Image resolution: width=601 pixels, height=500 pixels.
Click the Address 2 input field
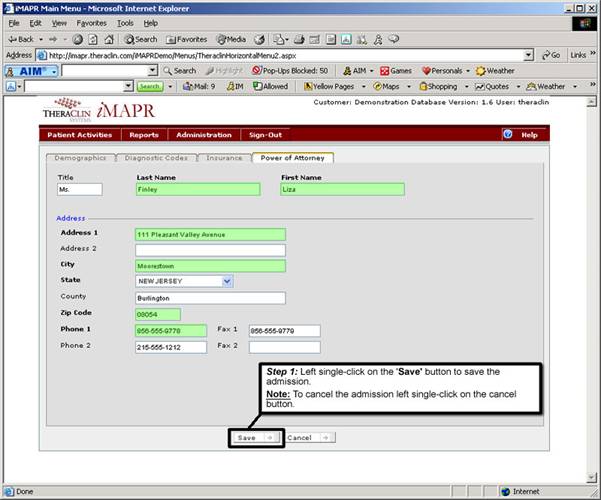tap(210, 250)
